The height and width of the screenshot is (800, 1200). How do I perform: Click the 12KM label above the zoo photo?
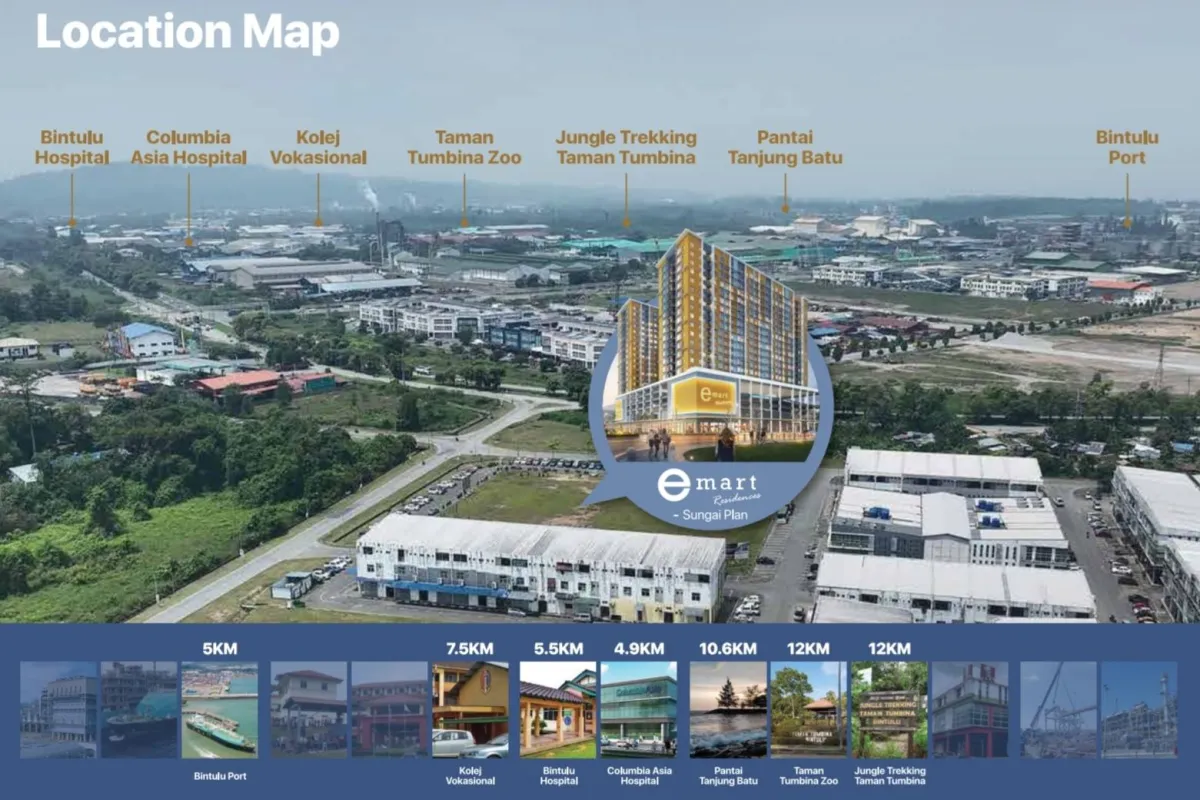(x=809, y=648)
